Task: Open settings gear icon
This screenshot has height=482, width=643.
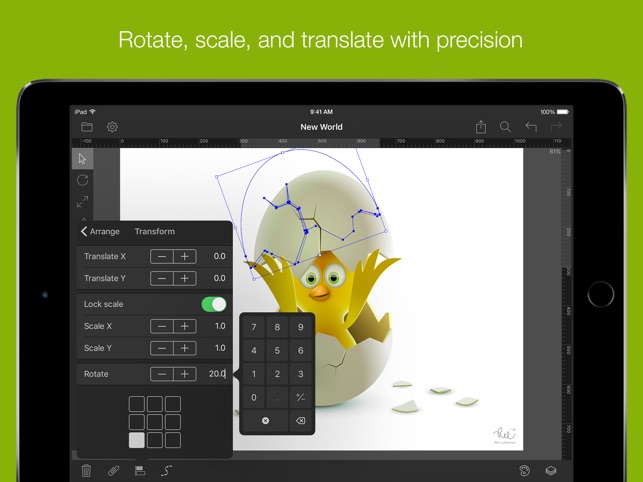Action: click(112, 127)
